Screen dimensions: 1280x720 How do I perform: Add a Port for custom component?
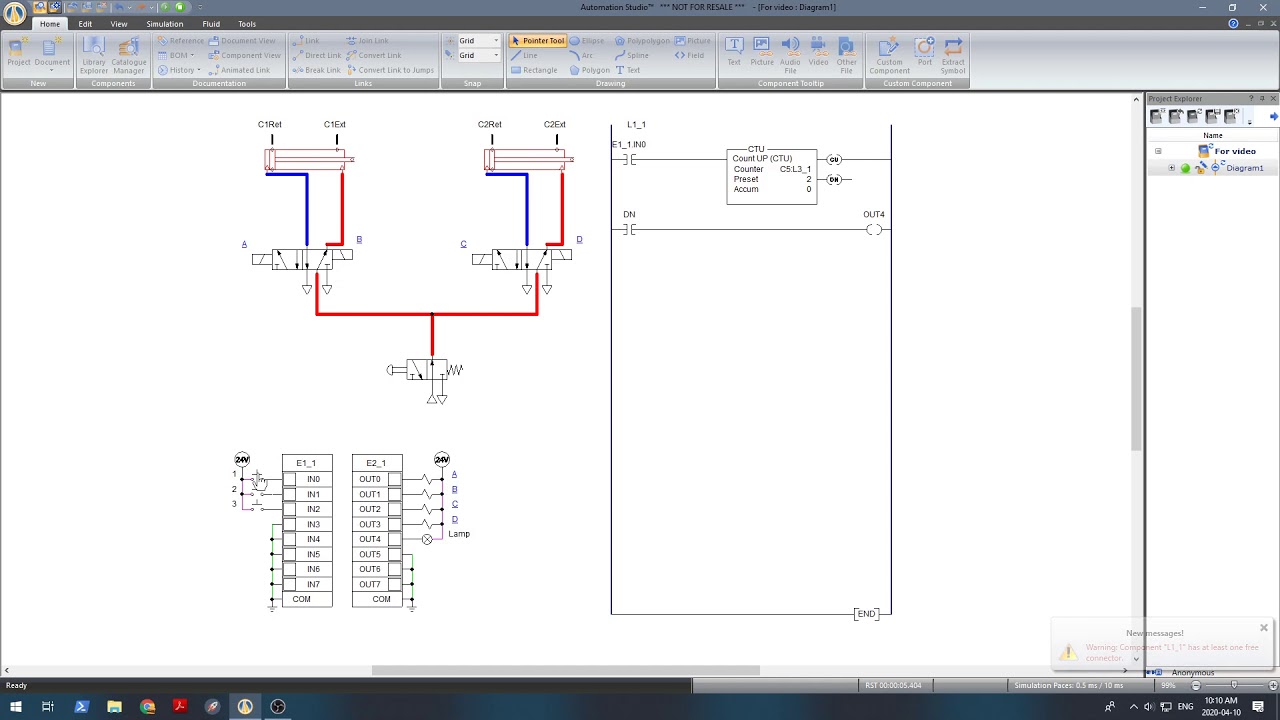point(925,52)
